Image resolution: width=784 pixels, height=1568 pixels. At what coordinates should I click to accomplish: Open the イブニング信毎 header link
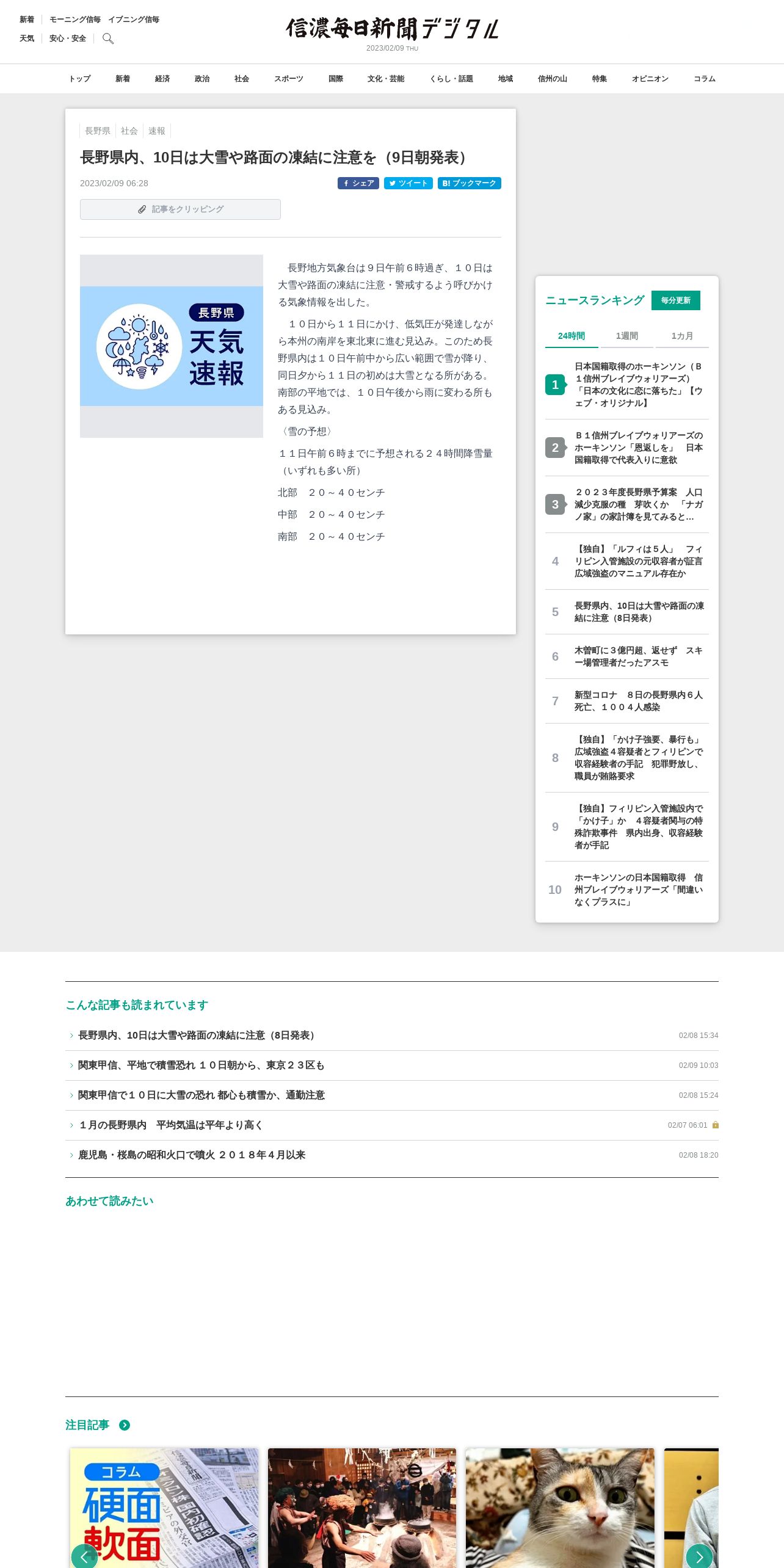coord(134,20)
